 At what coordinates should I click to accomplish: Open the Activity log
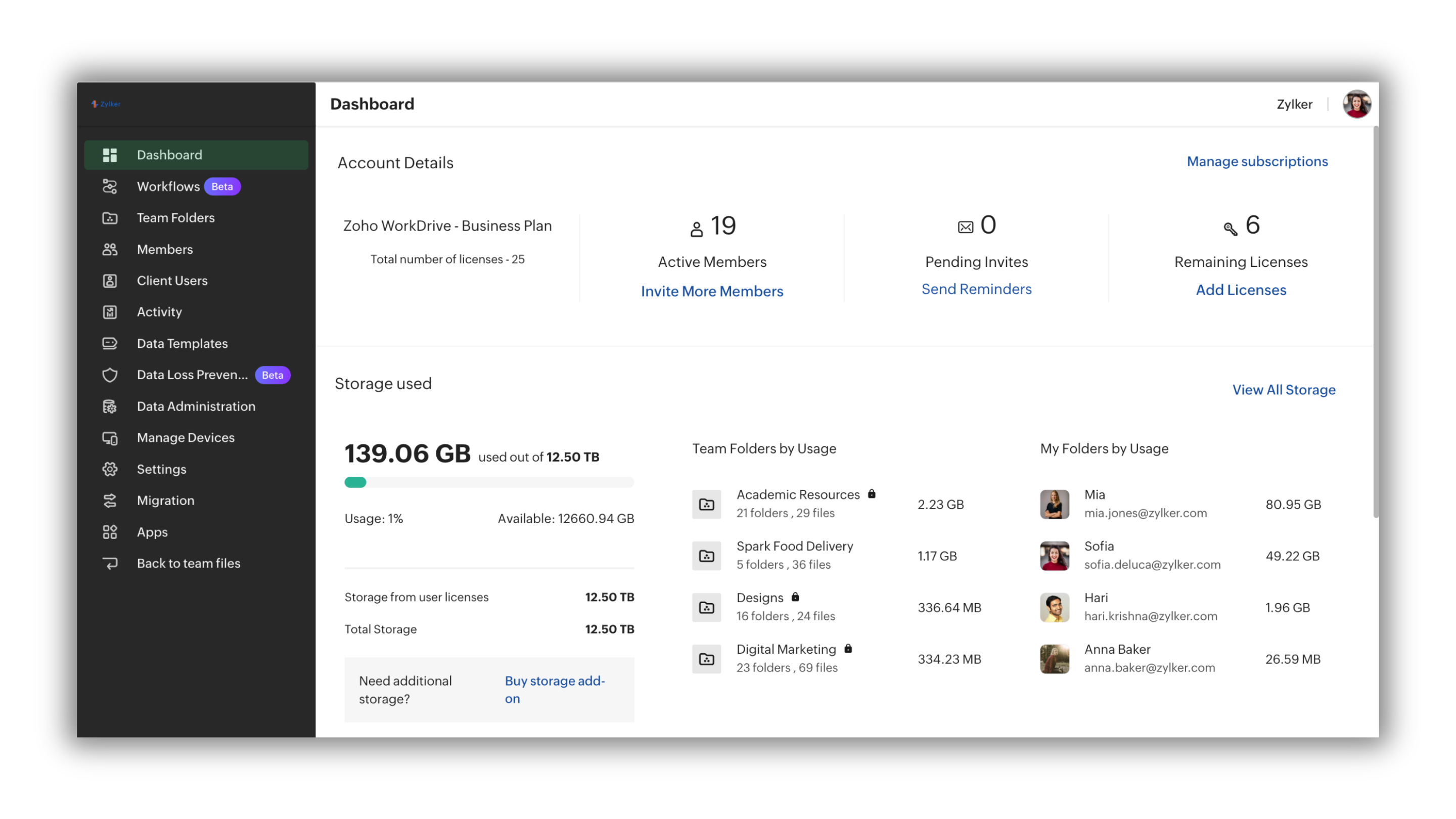click(159, 311)
